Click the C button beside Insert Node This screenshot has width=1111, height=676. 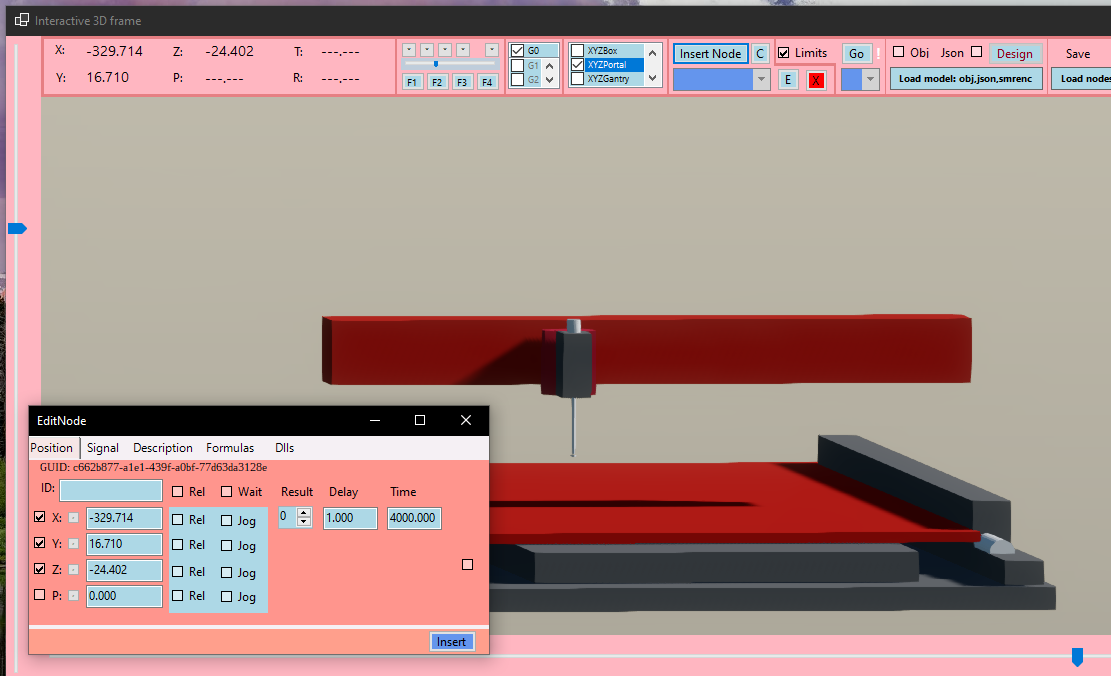coord(760,54)
